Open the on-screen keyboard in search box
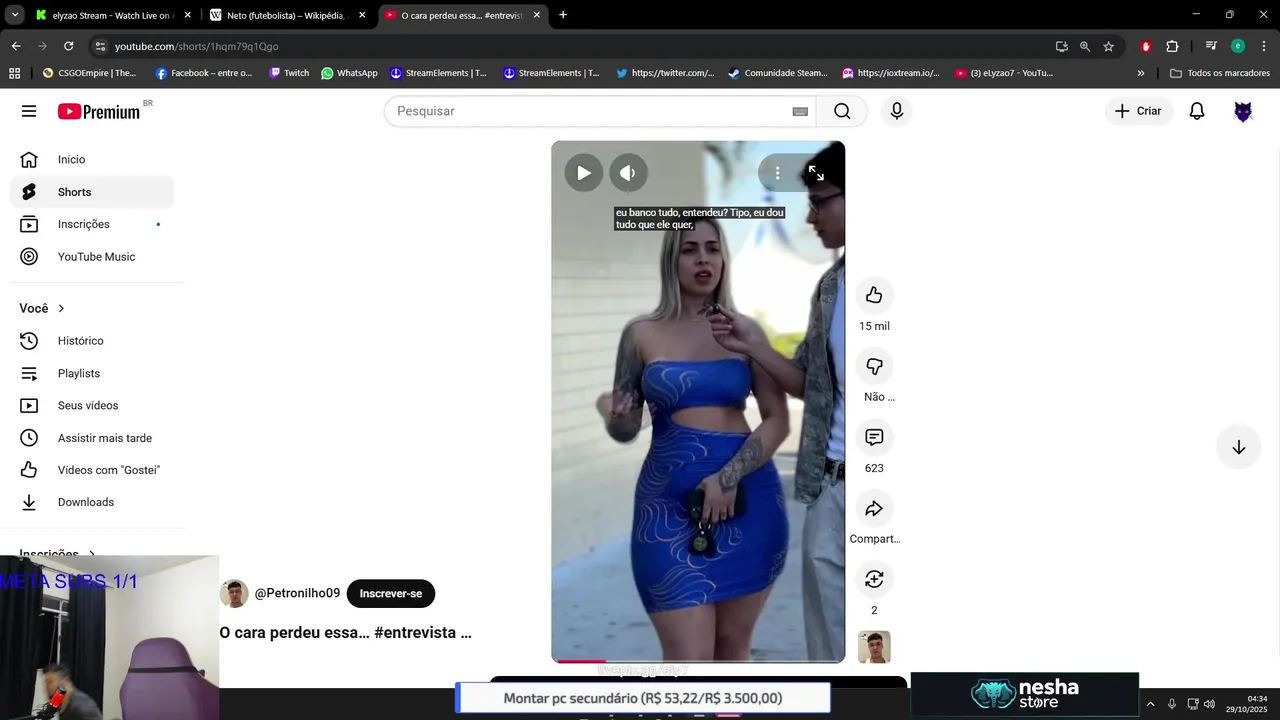 pyautogui.click(x=800, y=111)
